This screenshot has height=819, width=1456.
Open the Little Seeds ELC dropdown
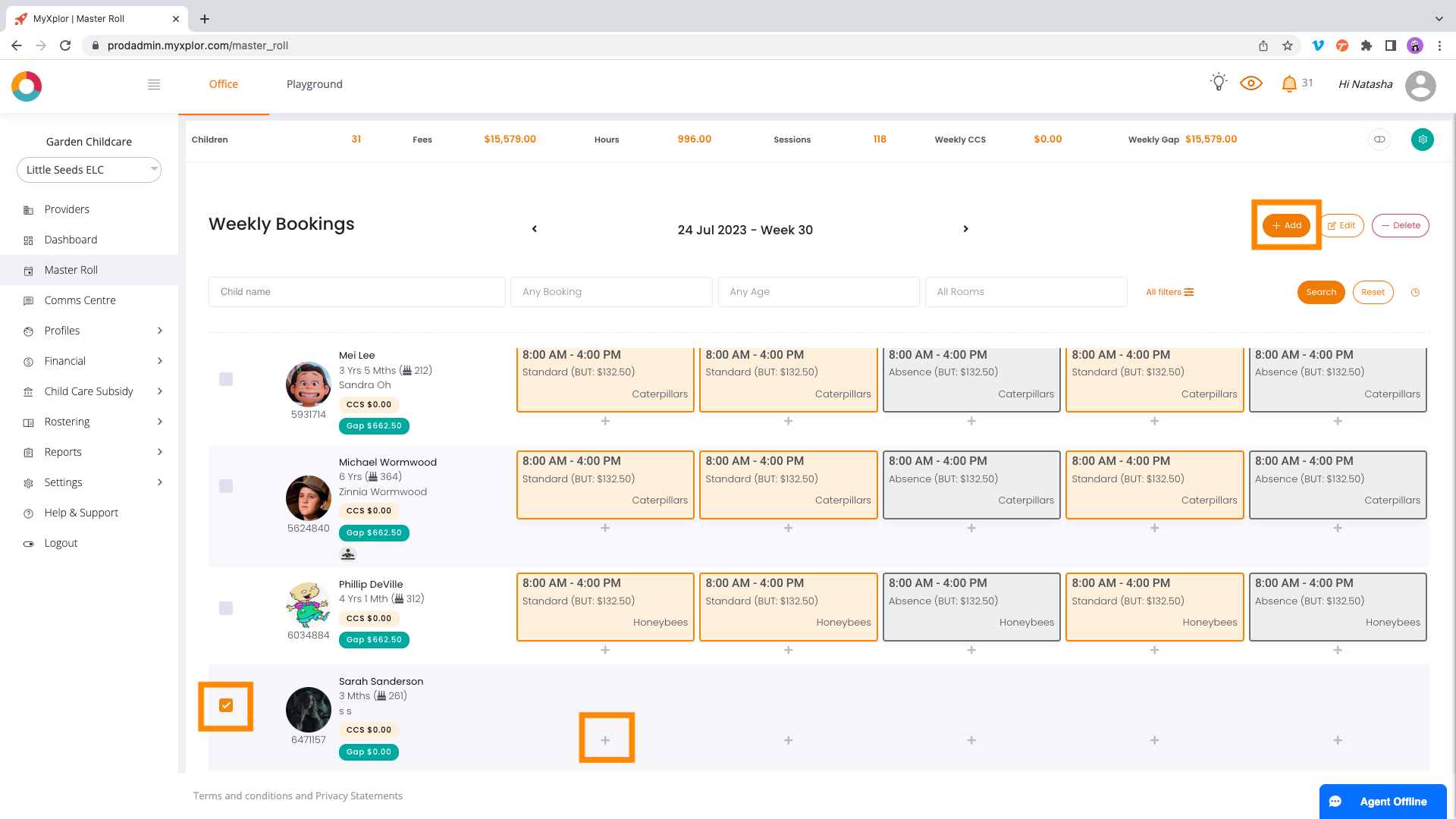[89, 170]
